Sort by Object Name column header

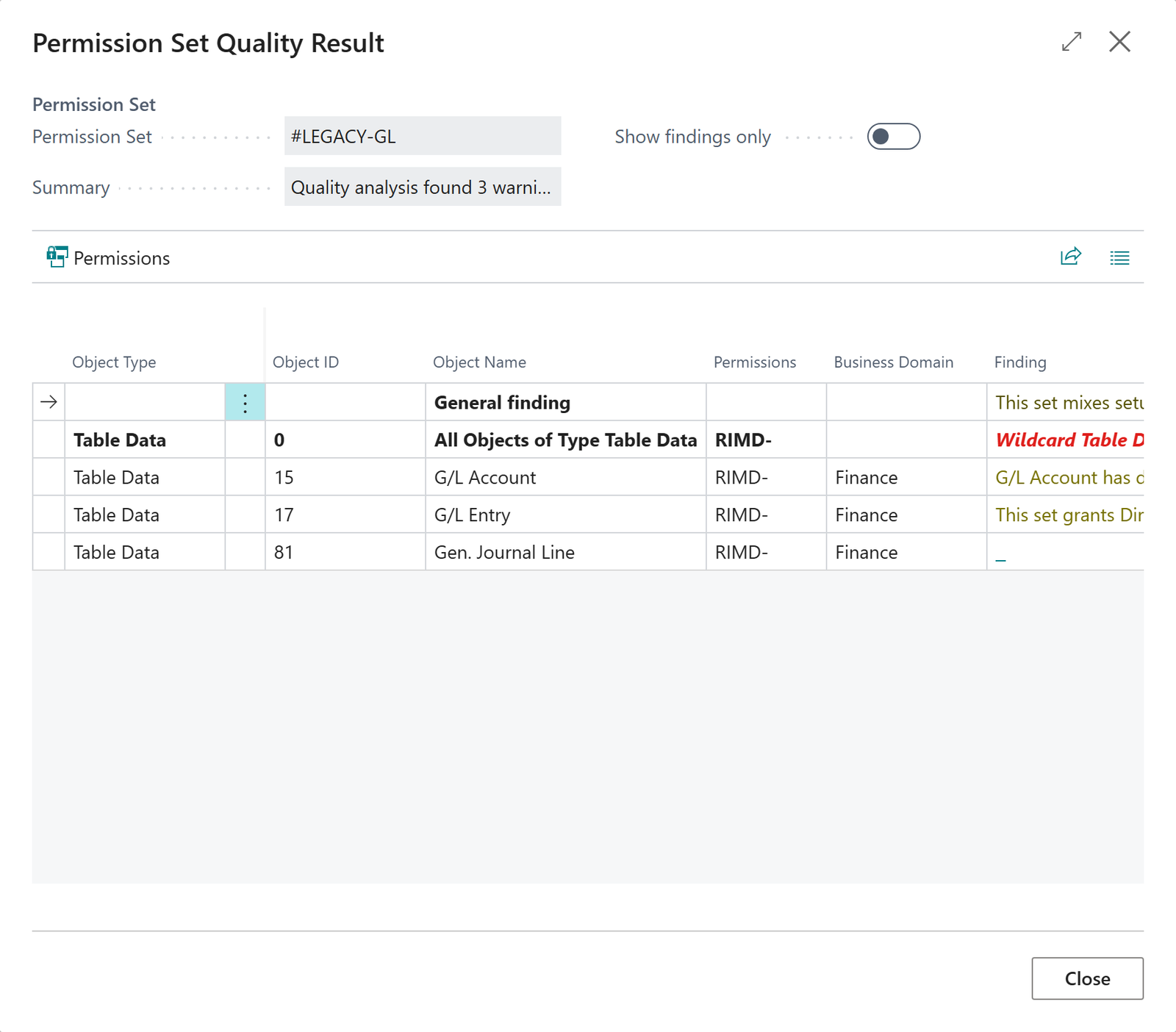click(x=479, y=362)
